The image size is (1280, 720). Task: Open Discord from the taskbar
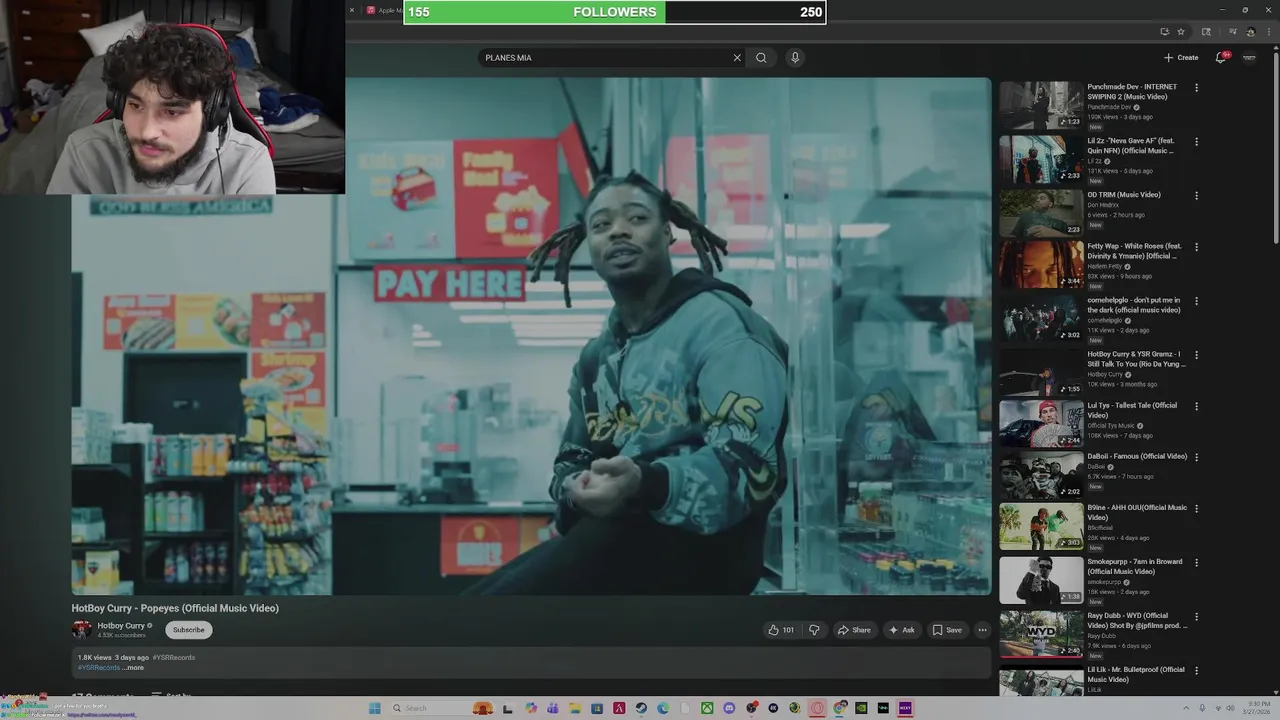(x=729, y=708)
